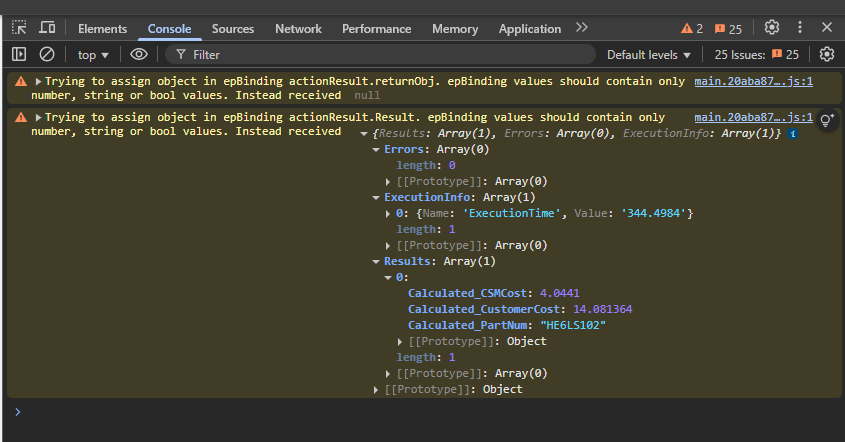This screenshot has width=845, height=442.
Task: Open DevTools settings gear in tab bar
Action: point(772,27)
